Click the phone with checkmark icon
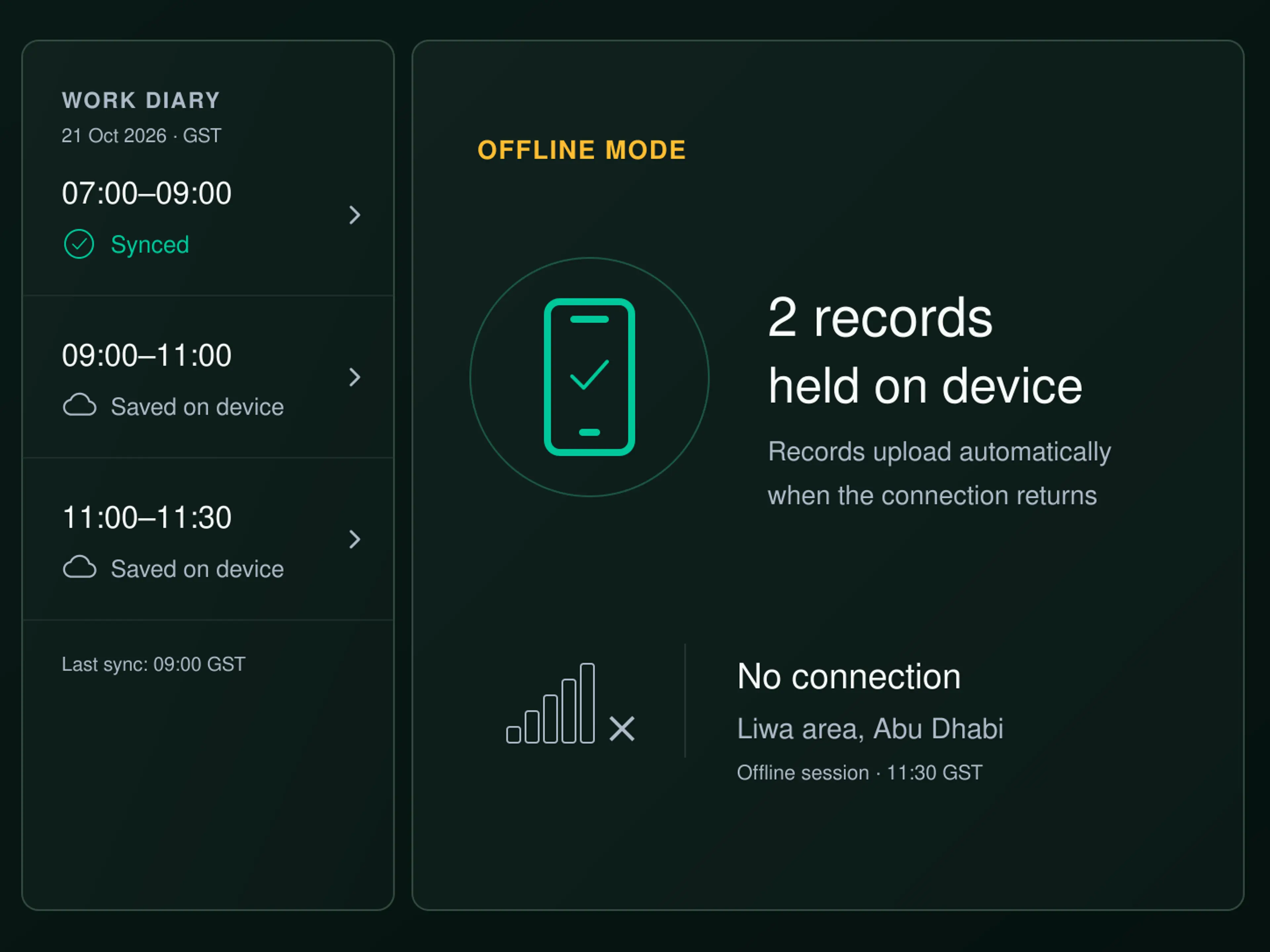Image resolution: width=1270 pixels, height=952 pixels. click(x=589, y=377)
